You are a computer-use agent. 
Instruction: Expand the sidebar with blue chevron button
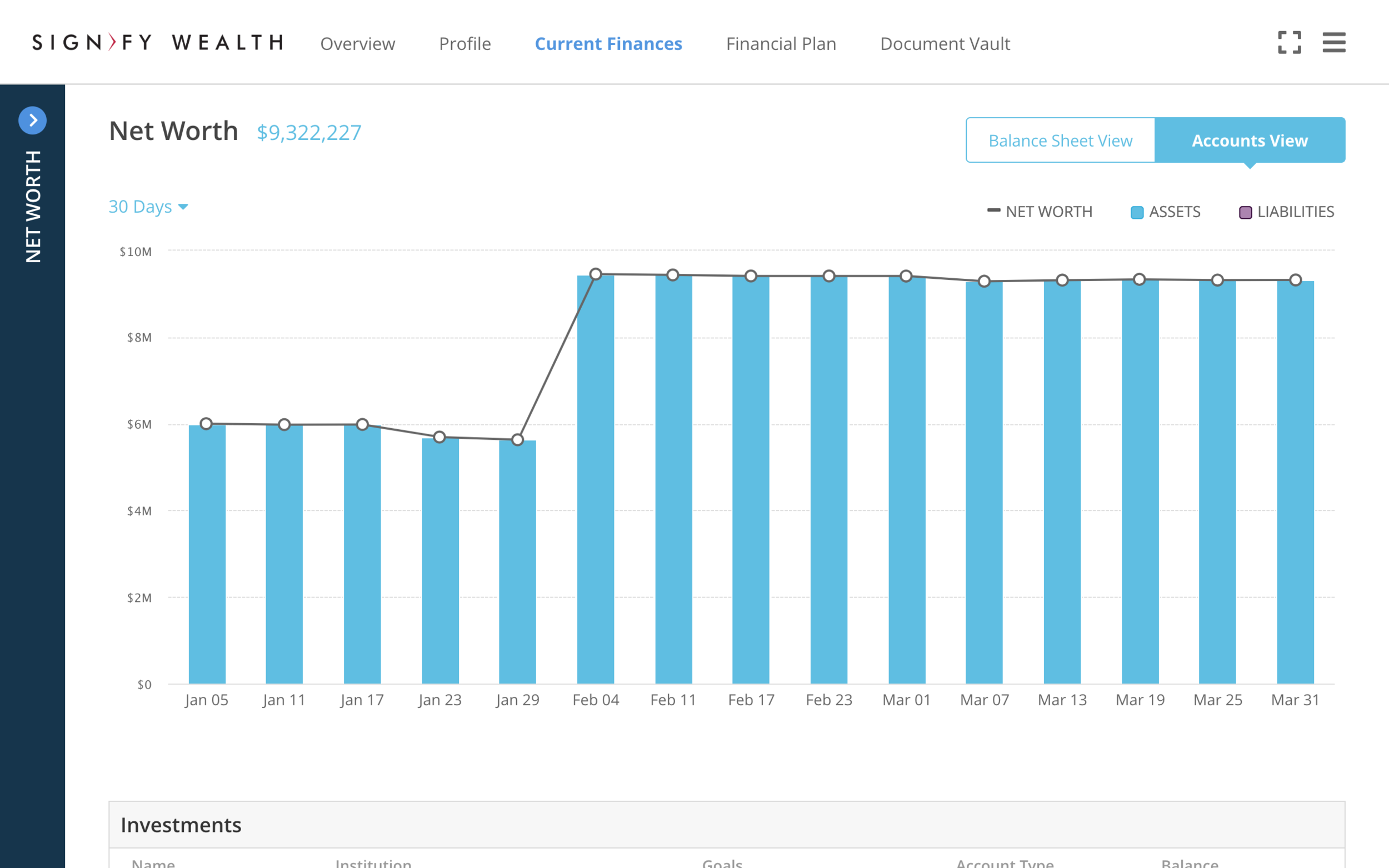pyautogui.click(x=33, y=121)
